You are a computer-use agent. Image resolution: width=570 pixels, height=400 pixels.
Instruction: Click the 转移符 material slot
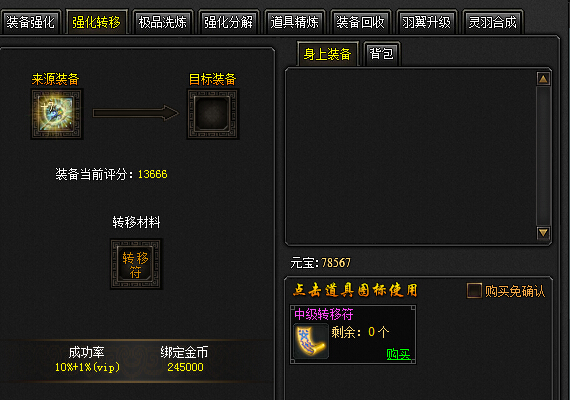click(136, 264)
